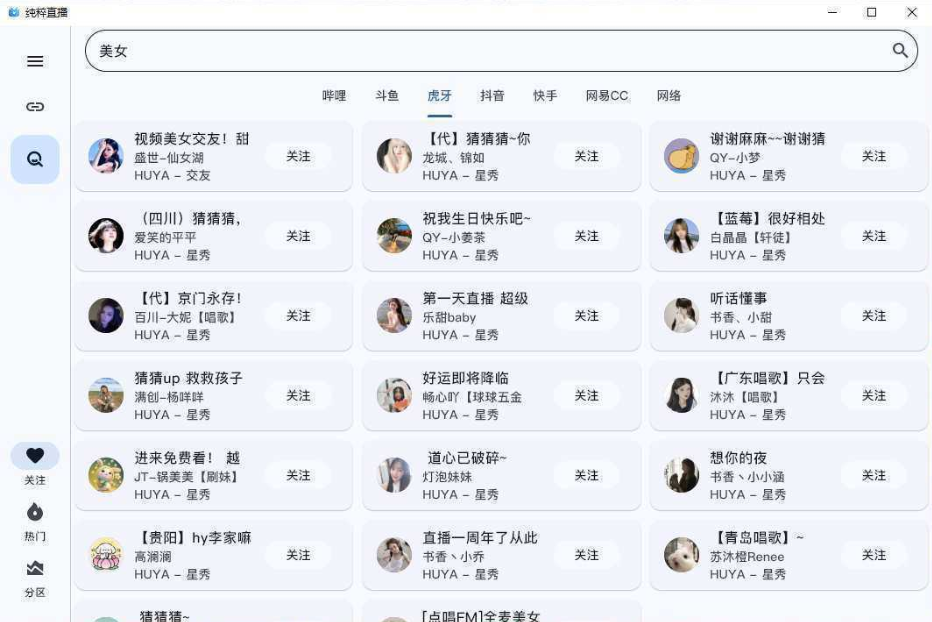Open the 热门 popular flame icon
Viewport: 932px width, 622px height.
pos(35,512)
